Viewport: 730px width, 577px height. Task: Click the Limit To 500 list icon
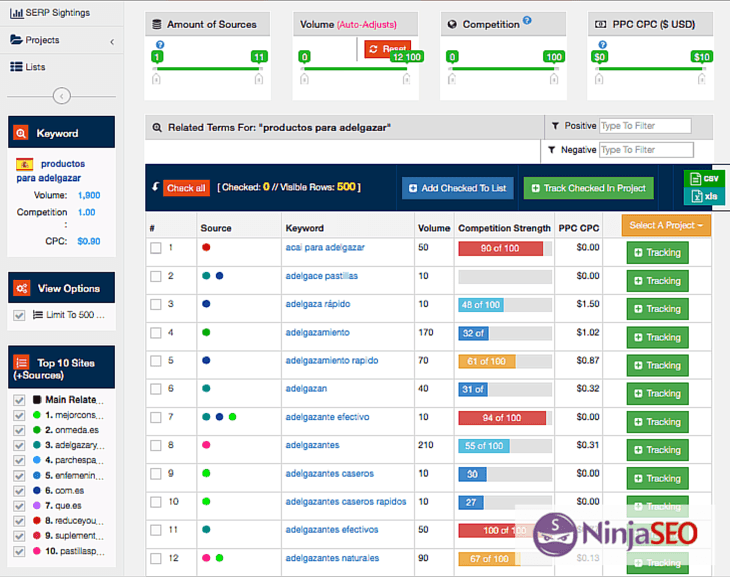tap(38, 315)
